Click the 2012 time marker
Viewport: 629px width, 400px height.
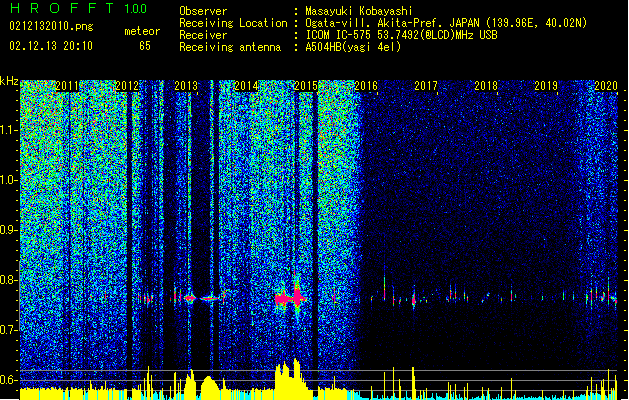pyautogui.click(x=127, y=86)
